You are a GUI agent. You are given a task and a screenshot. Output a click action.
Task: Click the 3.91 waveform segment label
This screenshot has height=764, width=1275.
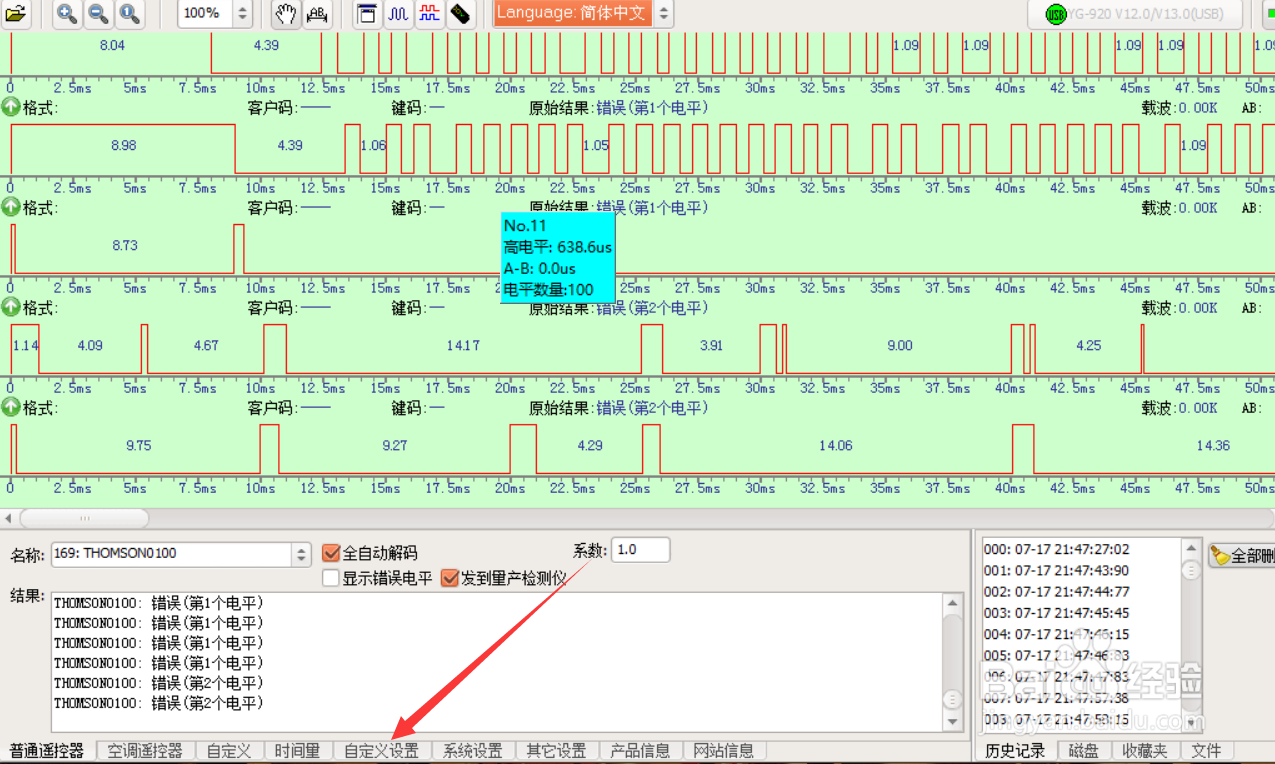[x=711, y=346]
